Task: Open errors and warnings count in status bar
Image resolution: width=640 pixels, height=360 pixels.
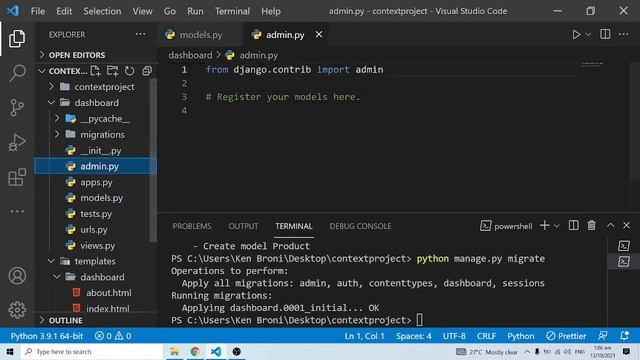Action: point(113,336)
